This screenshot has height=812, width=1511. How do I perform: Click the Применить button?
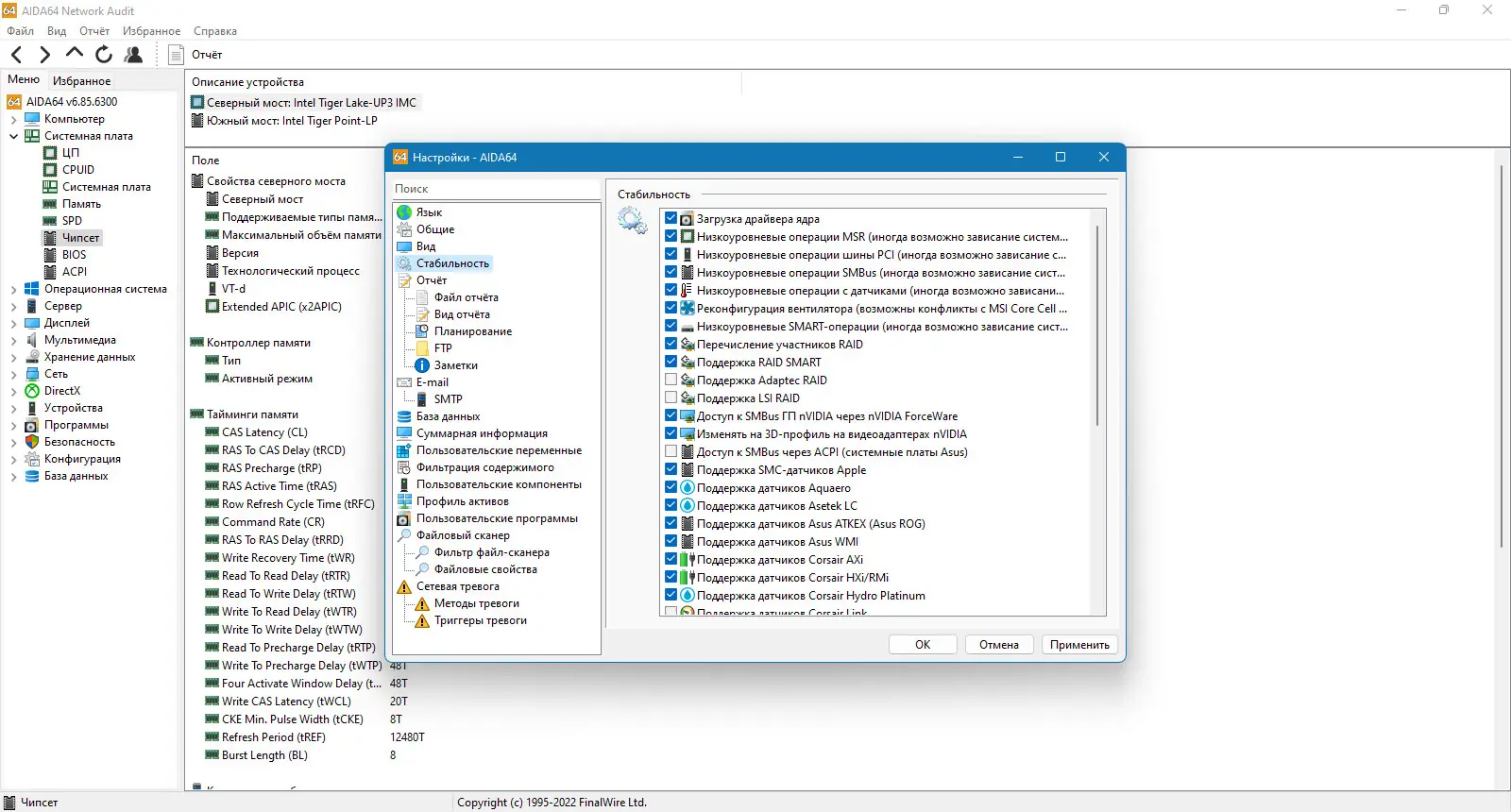1079,645
